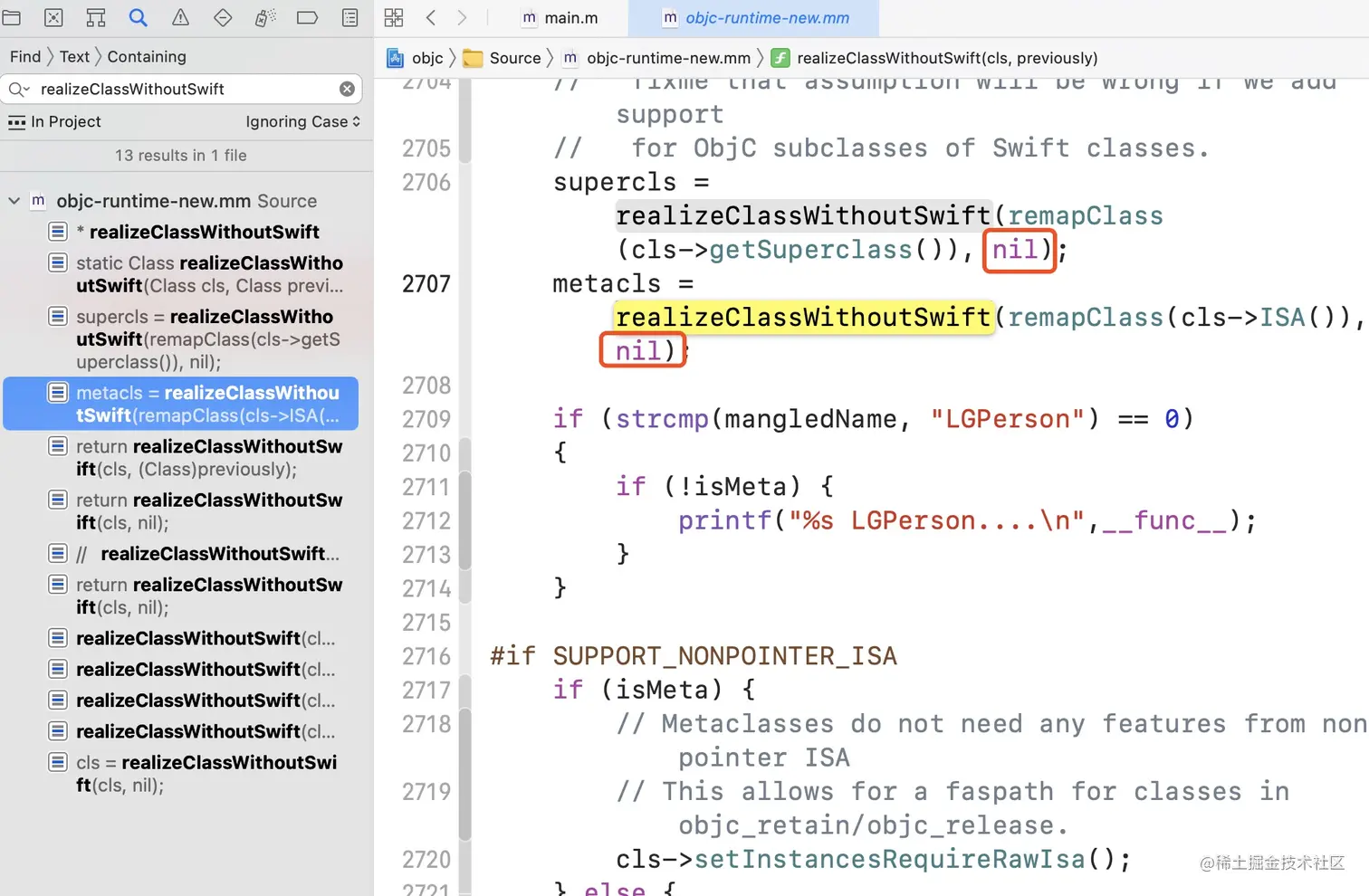The width and height of the screenshot is (1369, 896).
Task: Click the main.m tab file icon
Action: click(530, 18)
